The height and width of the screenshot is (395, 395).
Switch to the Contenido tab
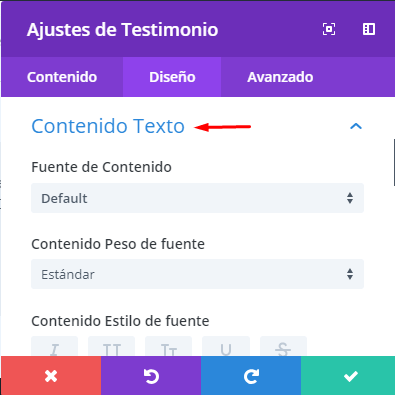click(x=62, y=77)
